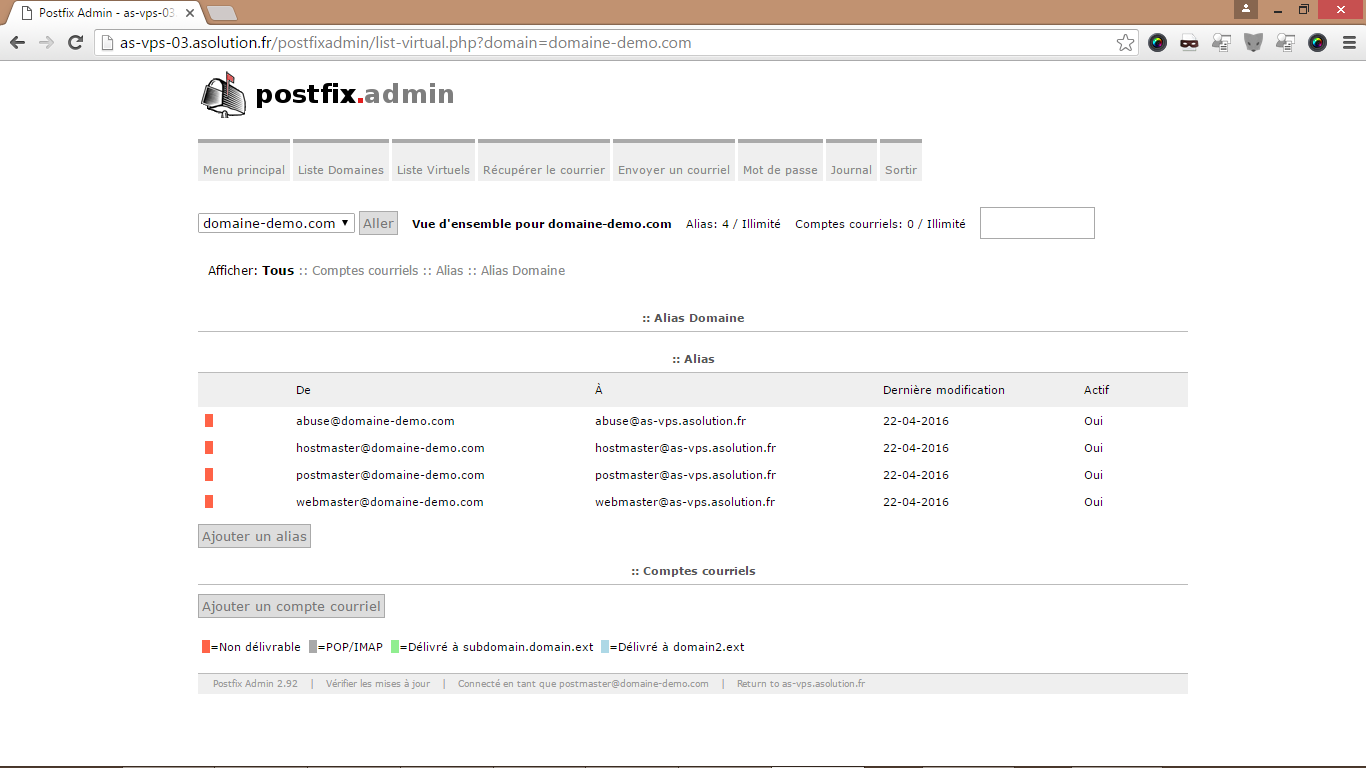This screenshot has height=768, width=1366.
Task: Go to the Liste Virtuels menu tab
Action: click(433, 170)
